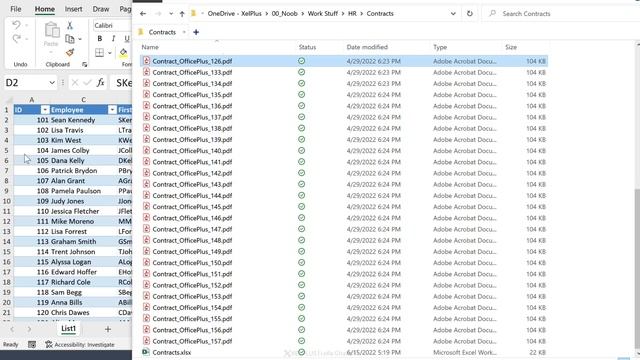The width and height of the screenshot is (640, 360).
Task: Click the Copy icon in Clipboard group
Action: tap(70, 39)
